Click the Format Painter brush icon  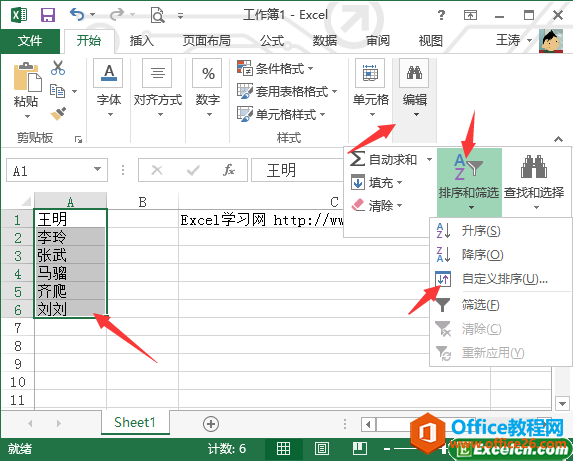[58, 114]
